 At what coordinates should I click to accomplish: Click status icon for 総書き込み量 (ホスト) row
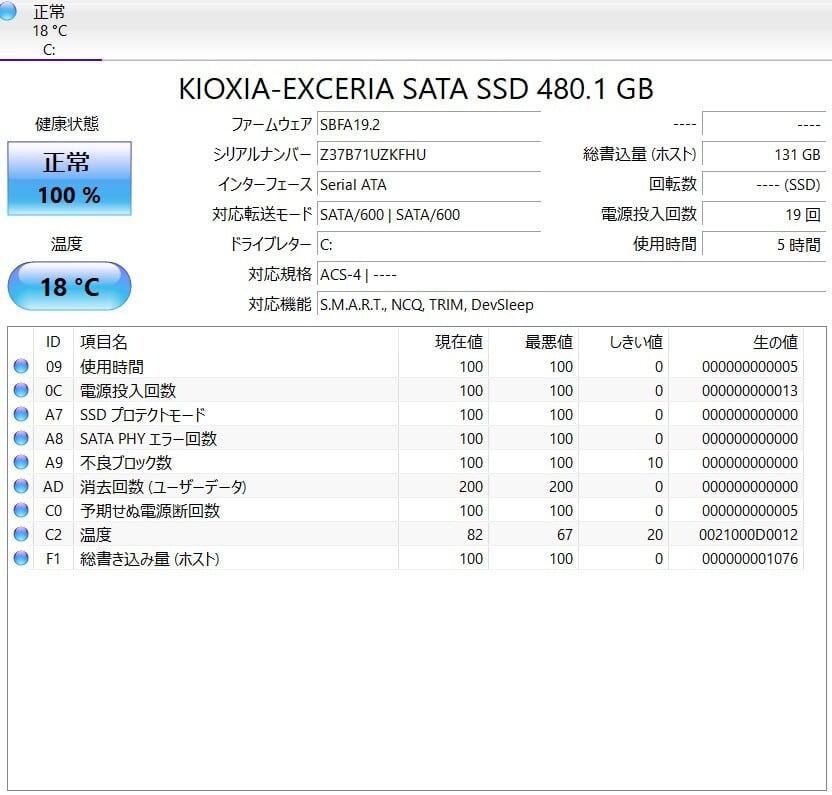[x=21, y=559]
